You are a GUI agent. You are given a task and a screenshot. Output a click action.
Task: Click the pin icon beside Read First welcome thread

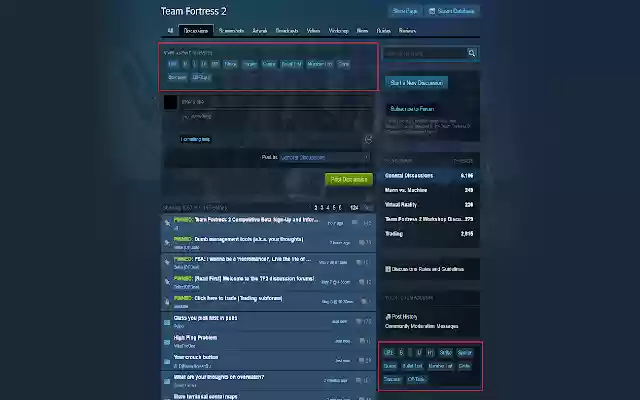pos(167,282)
